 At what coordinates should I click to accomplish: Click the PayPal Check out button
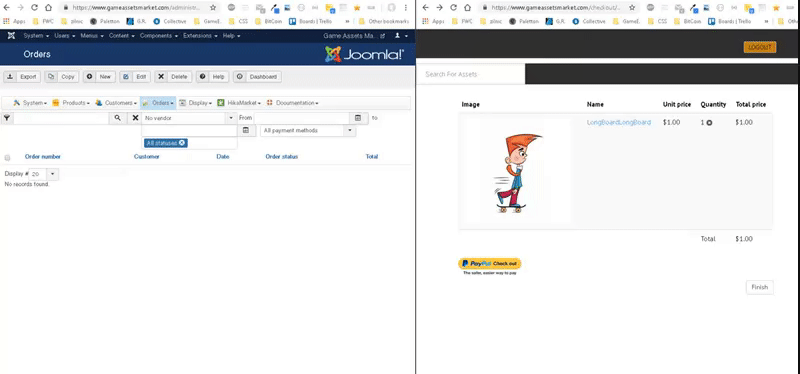[x=489, y=263]
